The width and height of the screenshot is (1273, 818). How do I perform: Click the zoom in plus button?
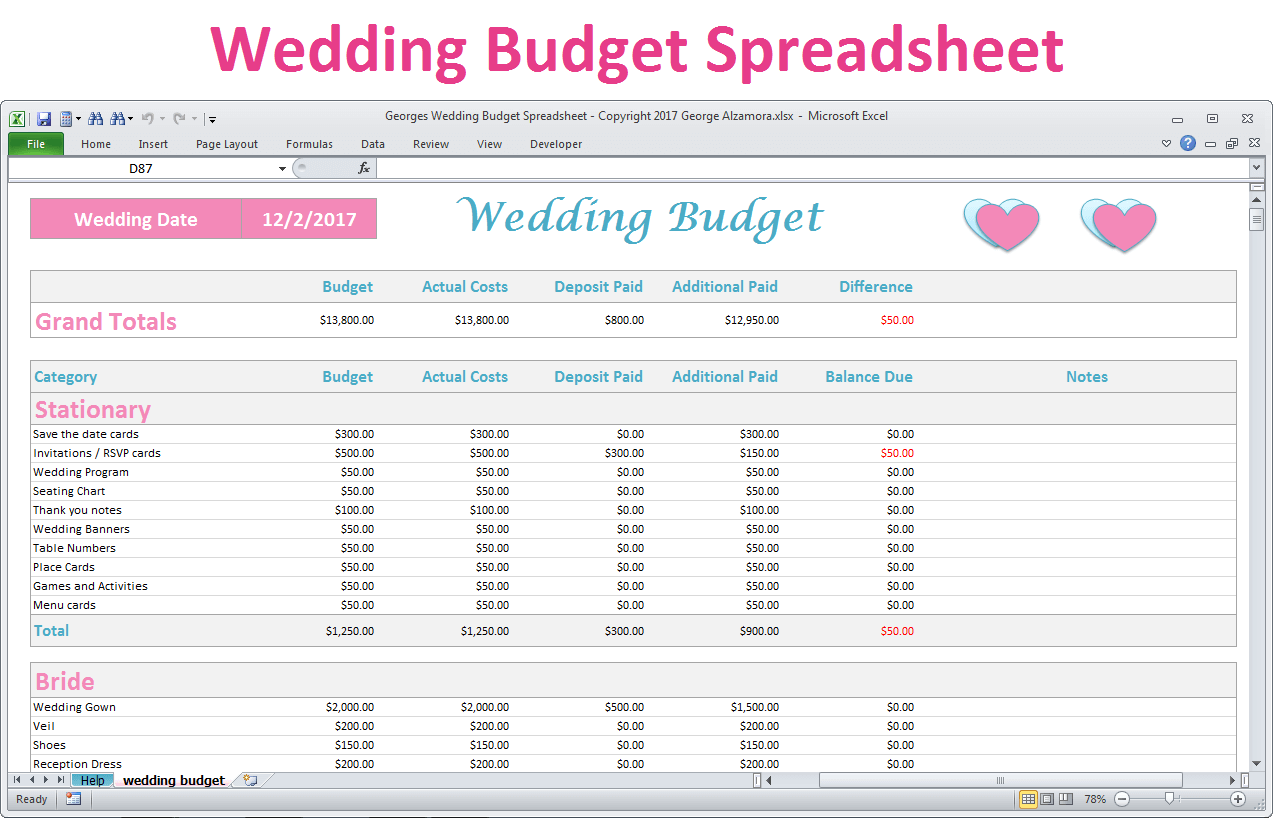1238,799
